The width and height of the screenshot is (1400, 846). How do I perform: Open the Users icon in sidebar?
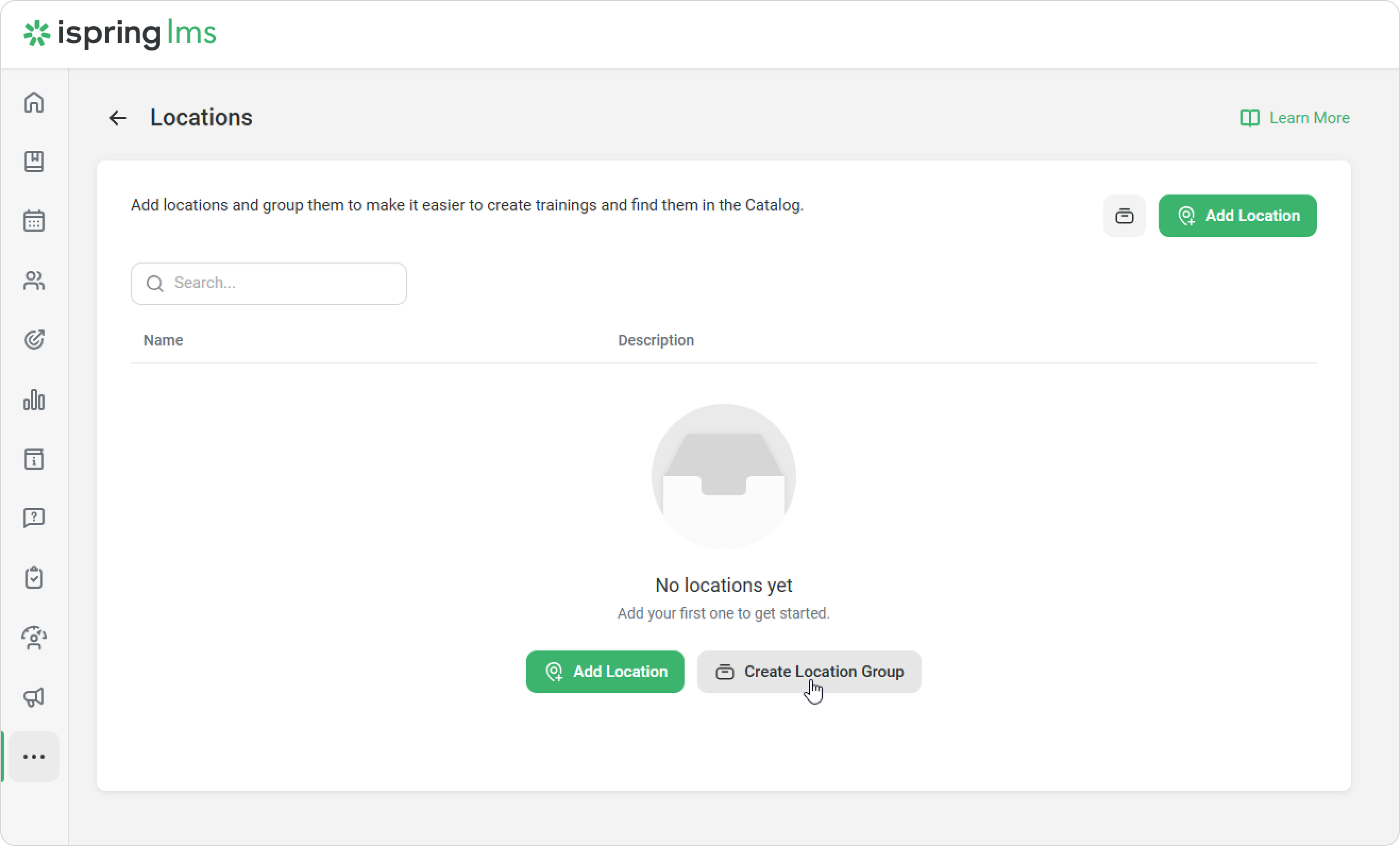(34, 281)
